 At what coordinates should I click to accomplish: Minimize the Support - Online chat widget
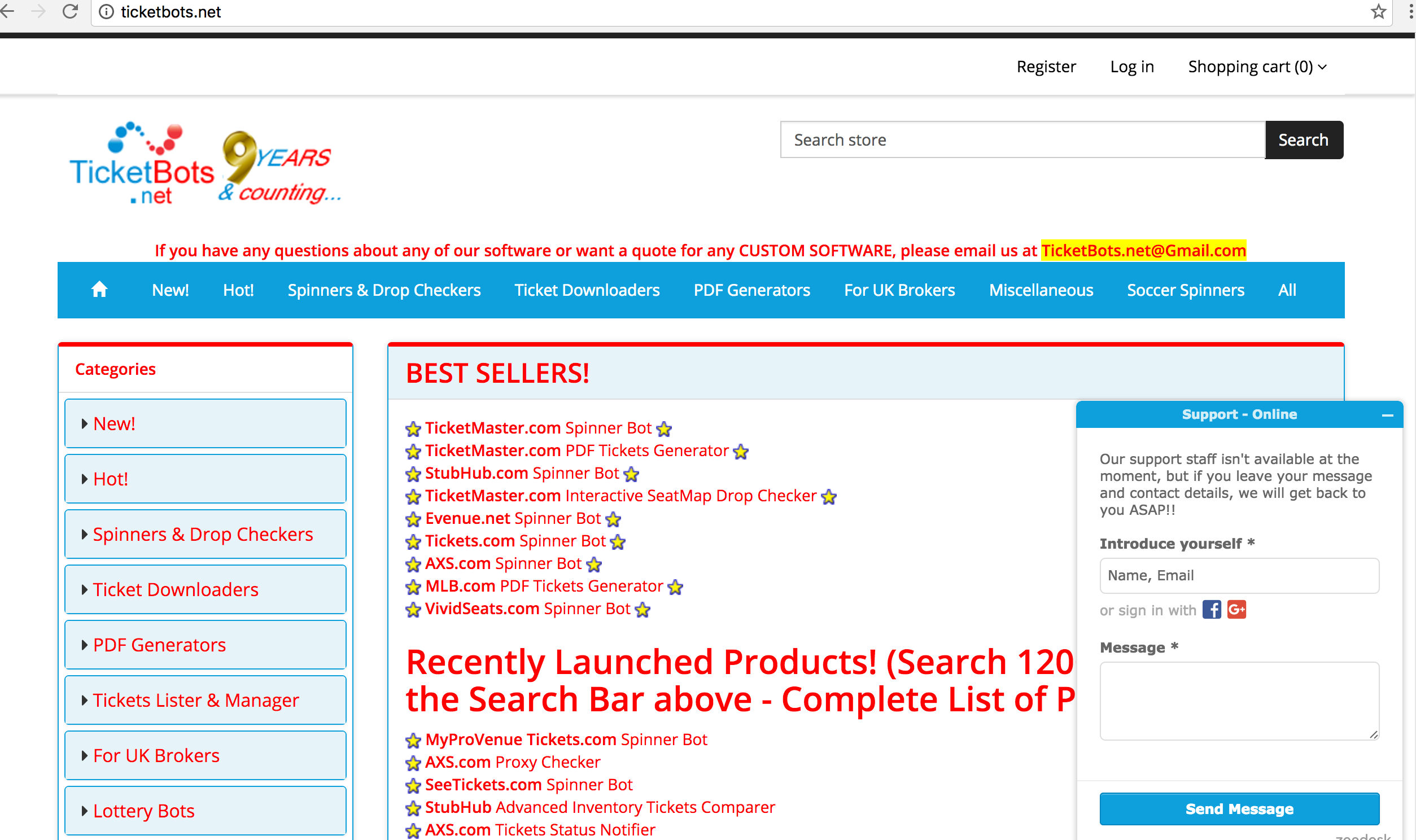pyautogui.click(x=1387, y=415)
